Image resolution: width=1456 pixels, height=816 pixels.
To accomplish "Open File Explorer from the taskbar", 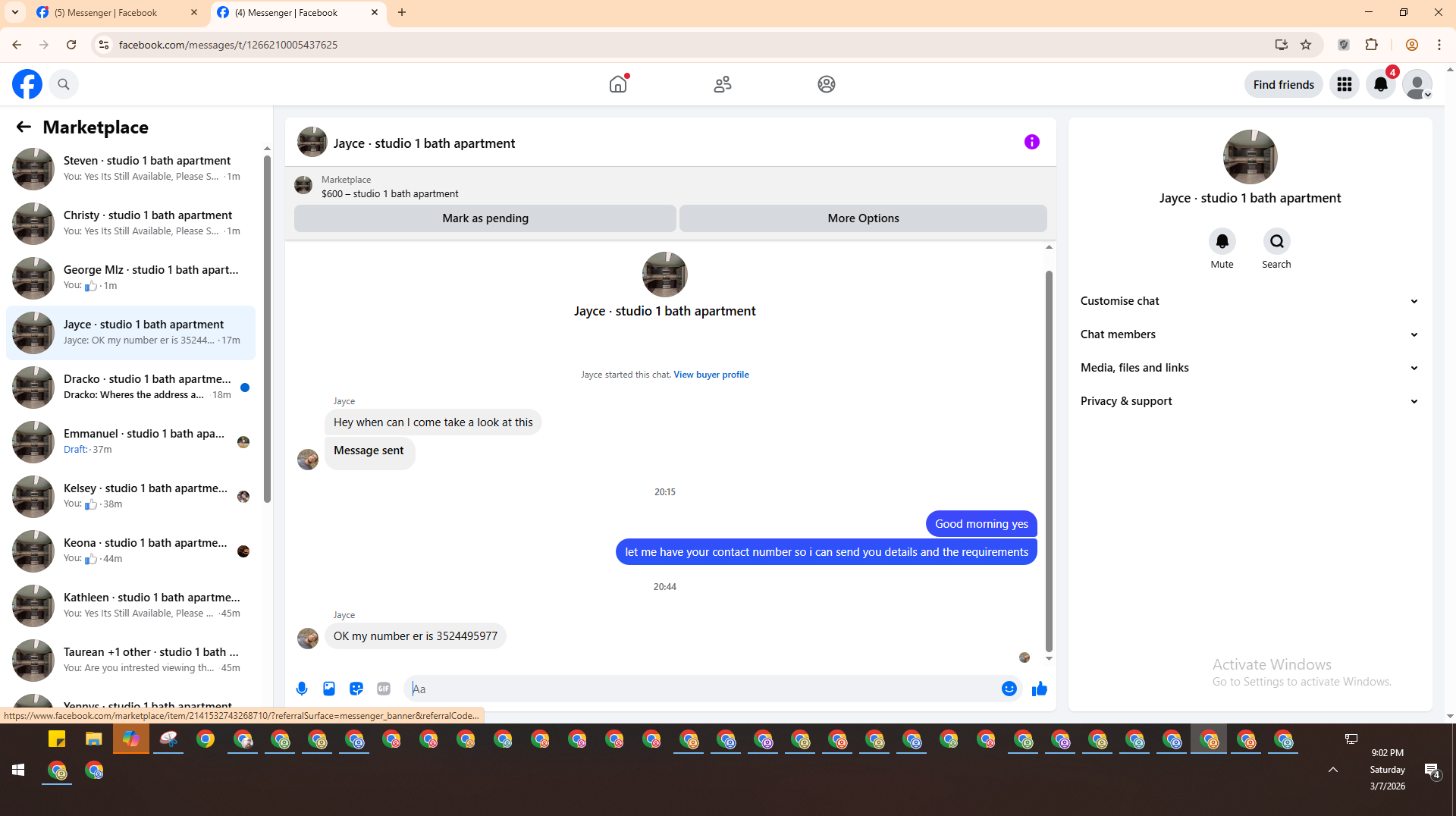I will (x=94, y=739).
